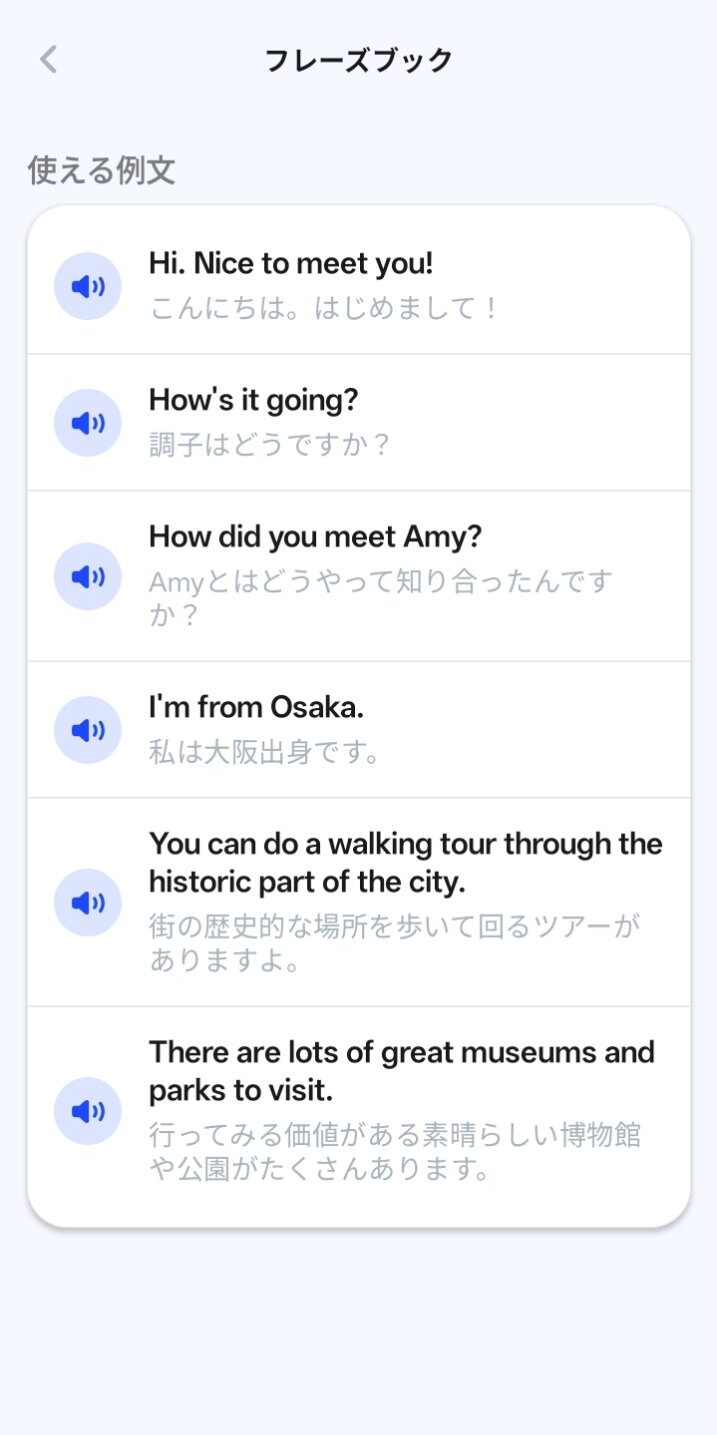Select the phrase "How's it going?"

[x=253, y=400]
